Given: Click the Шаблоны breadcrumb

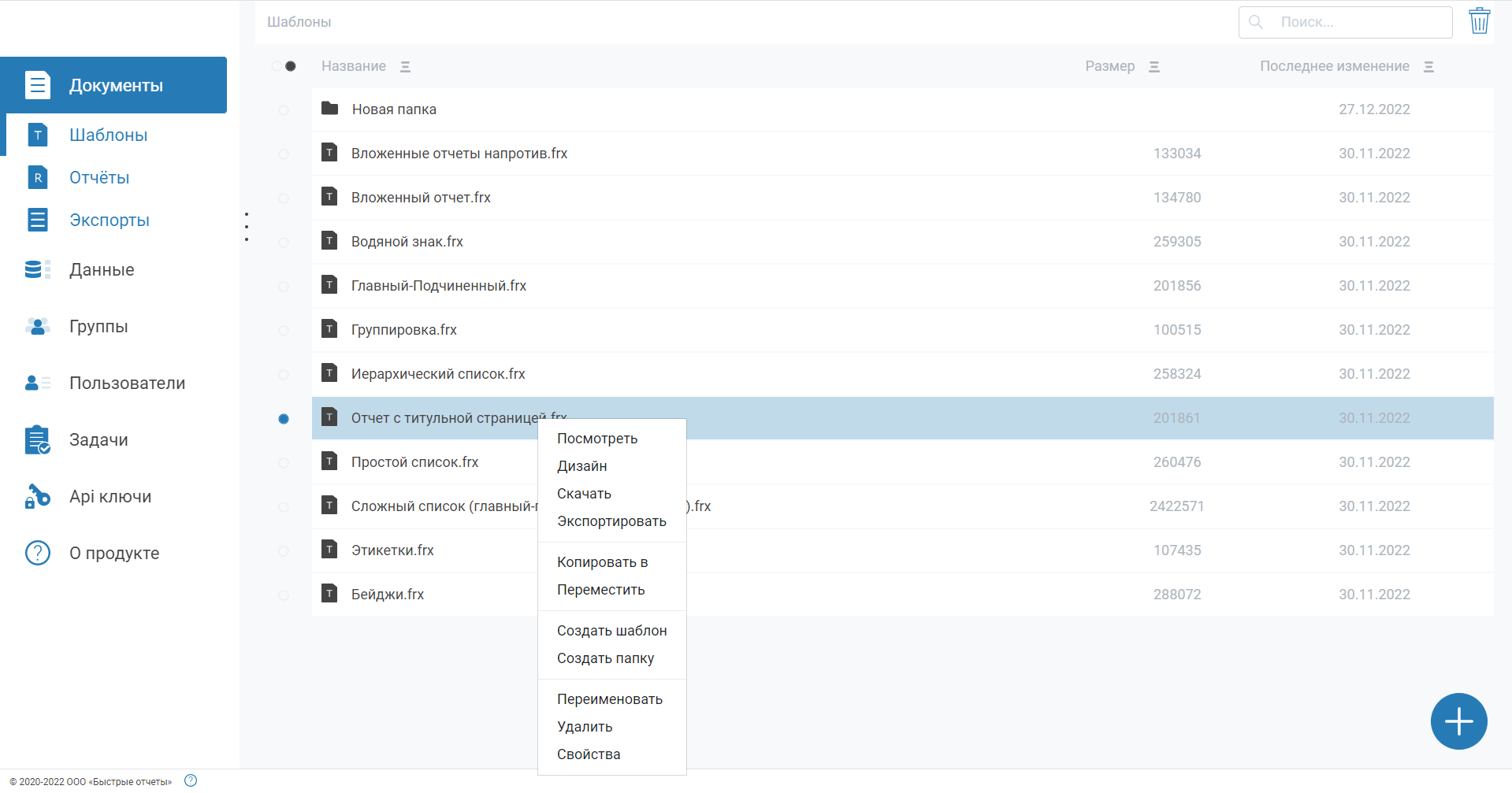Looking at the screenshot, I should [x=299, y=22].
